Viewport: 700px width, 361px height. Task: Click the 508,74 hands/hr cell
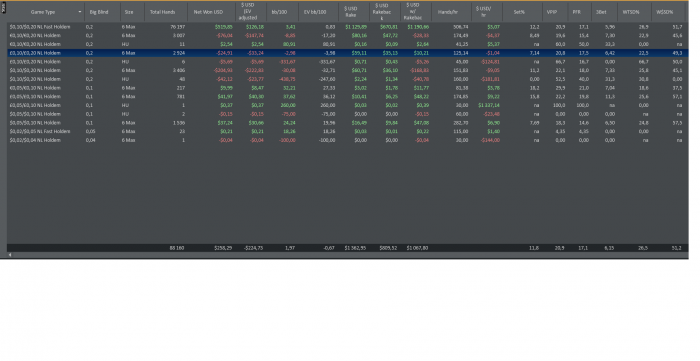[460, 27]
